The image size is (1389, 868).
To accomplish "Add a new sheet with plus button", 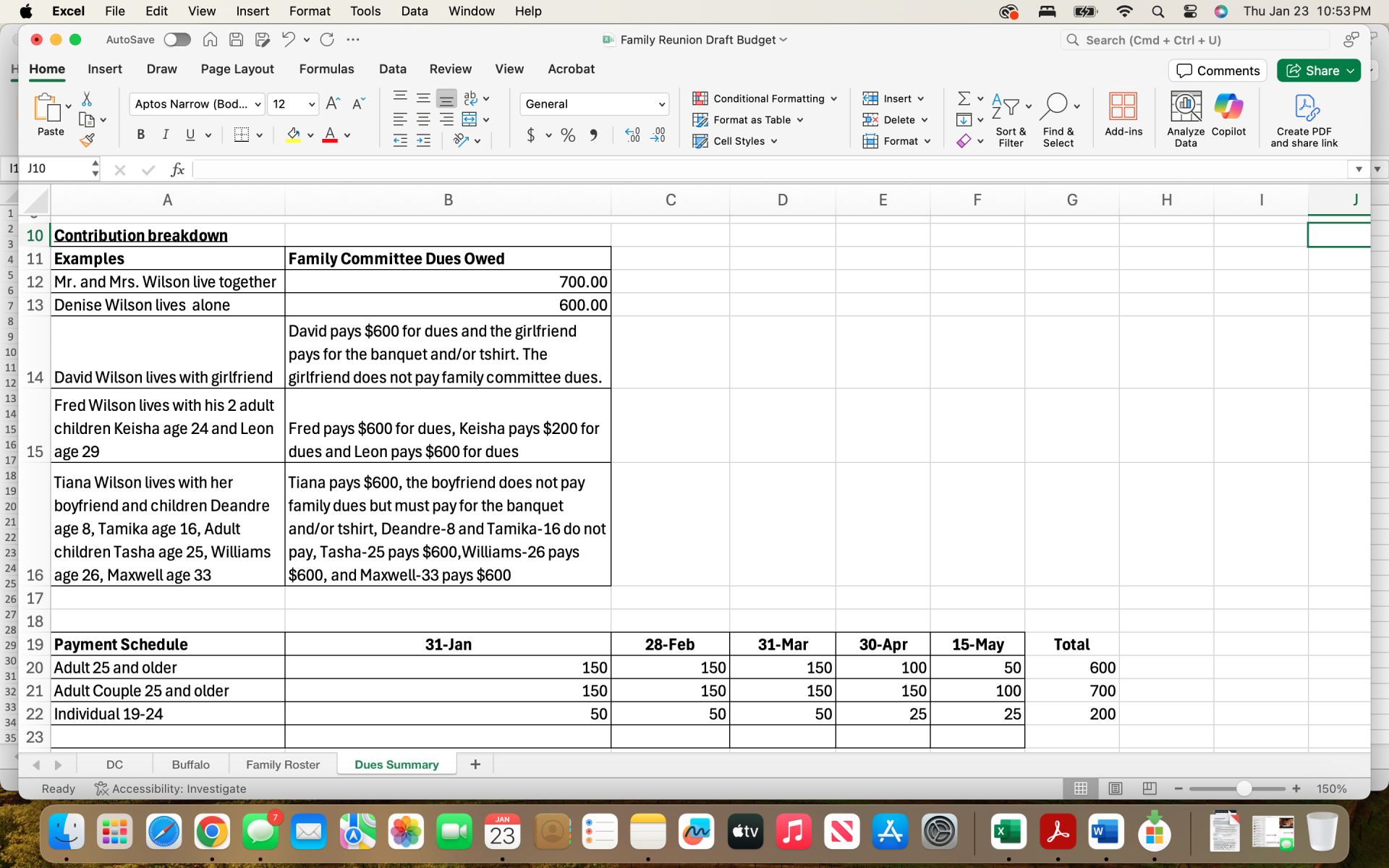I will (475, 765).
